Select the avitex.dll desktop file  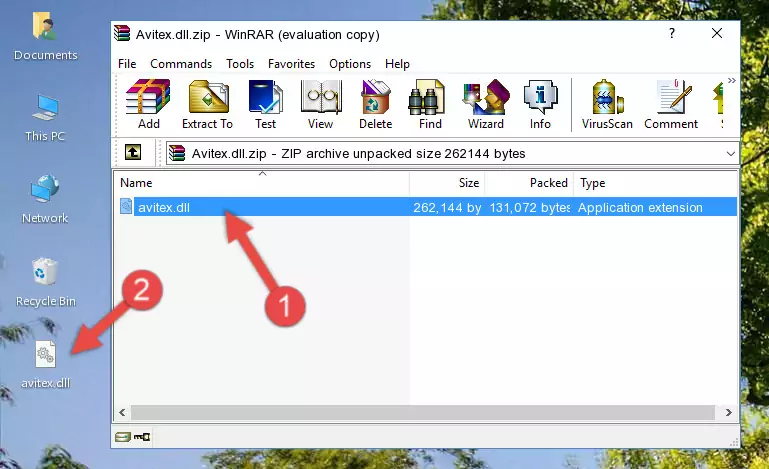(x=45, y=365)
